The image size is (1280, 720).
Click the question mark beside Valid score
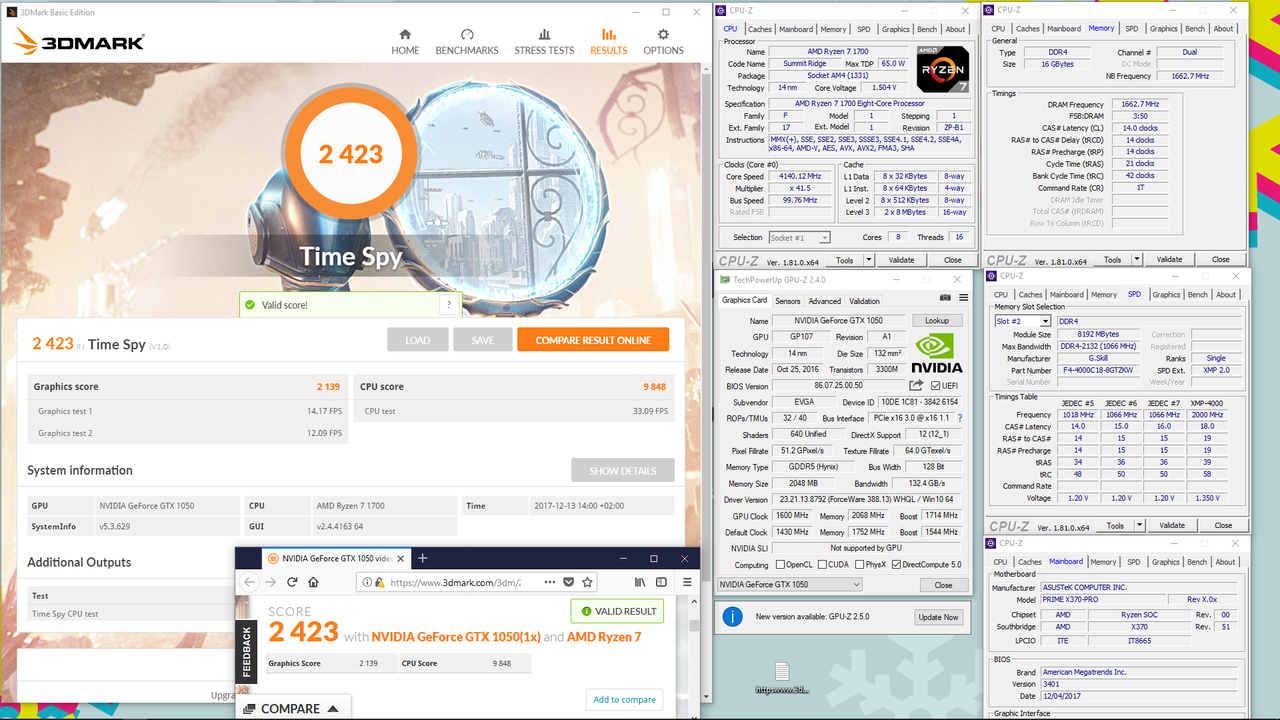[449, 305]
